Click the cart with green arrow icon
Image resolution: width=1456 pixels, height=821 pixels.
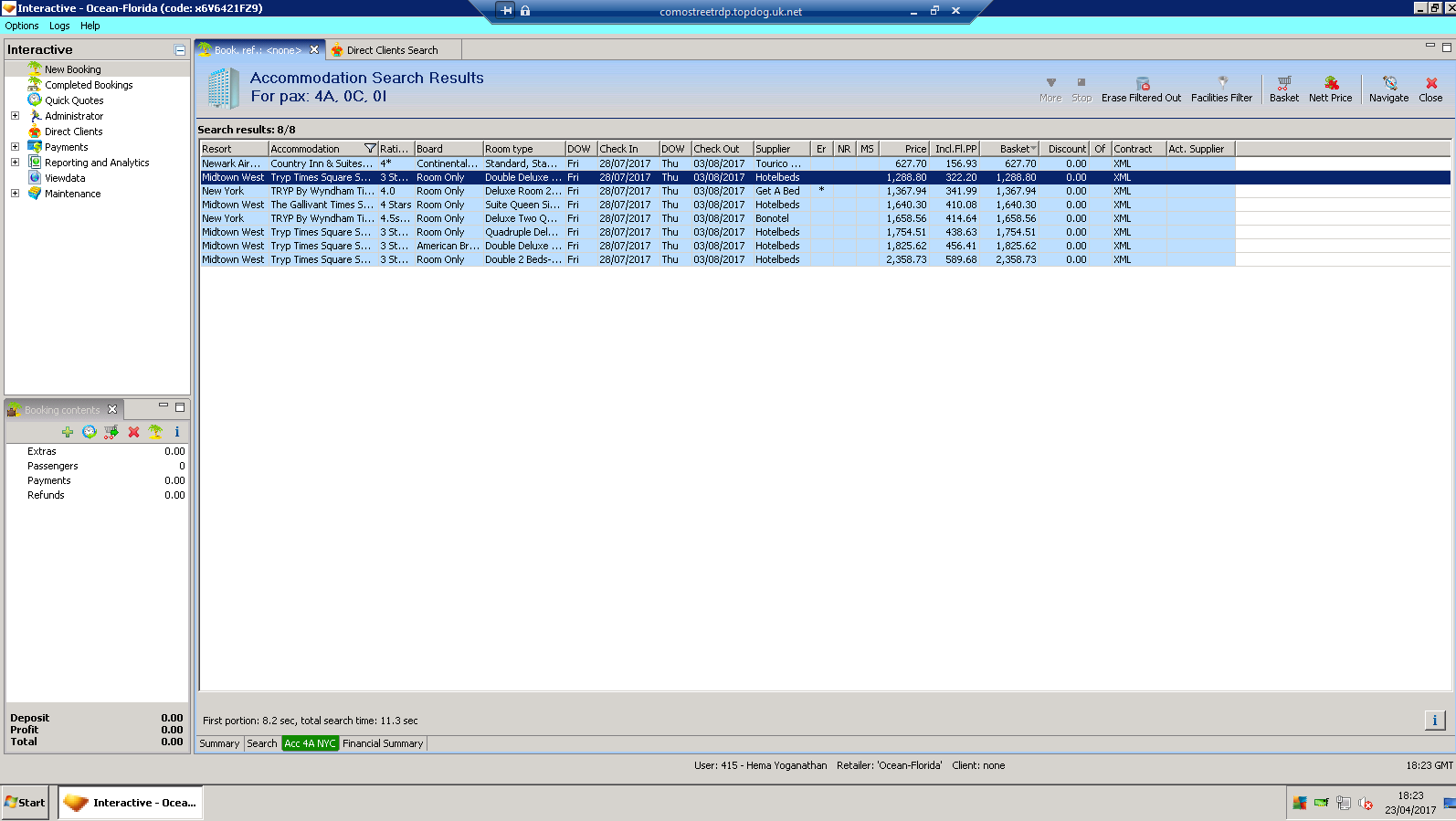(111, 432)
